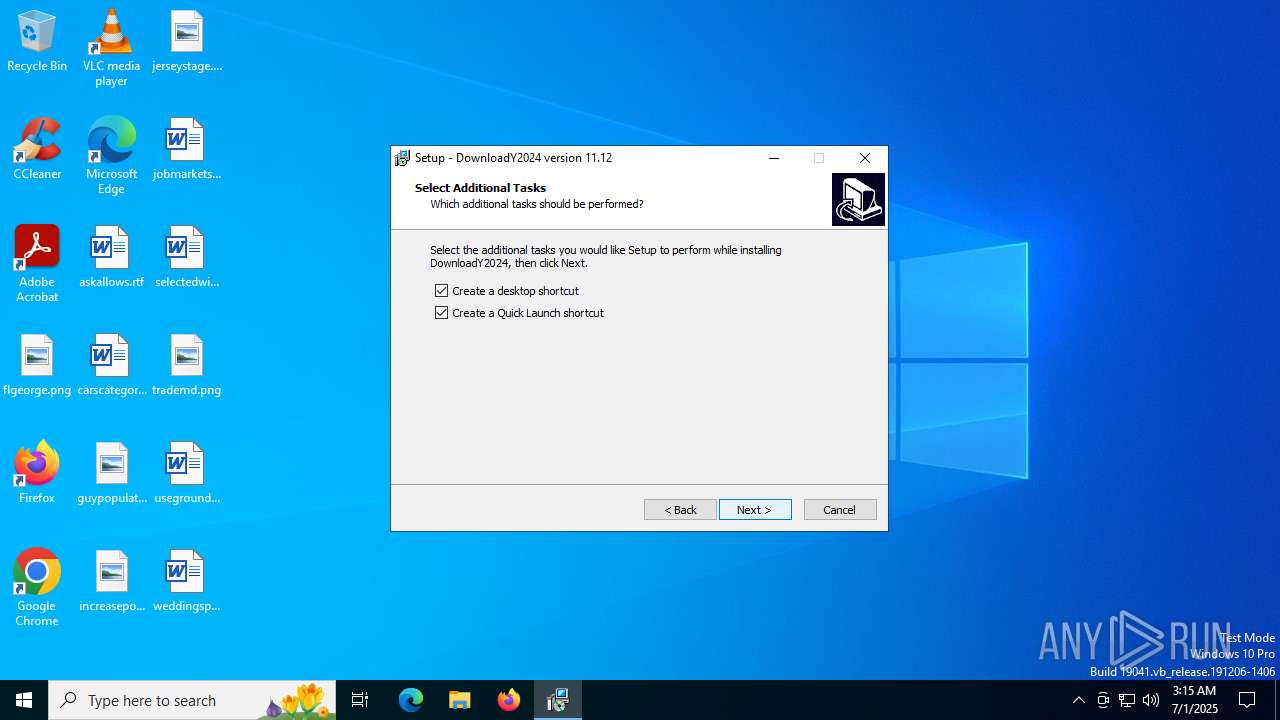This screenshot has height=720, width=1280.
Task: Select the VLC media player icon
Action: click(111, 48)
